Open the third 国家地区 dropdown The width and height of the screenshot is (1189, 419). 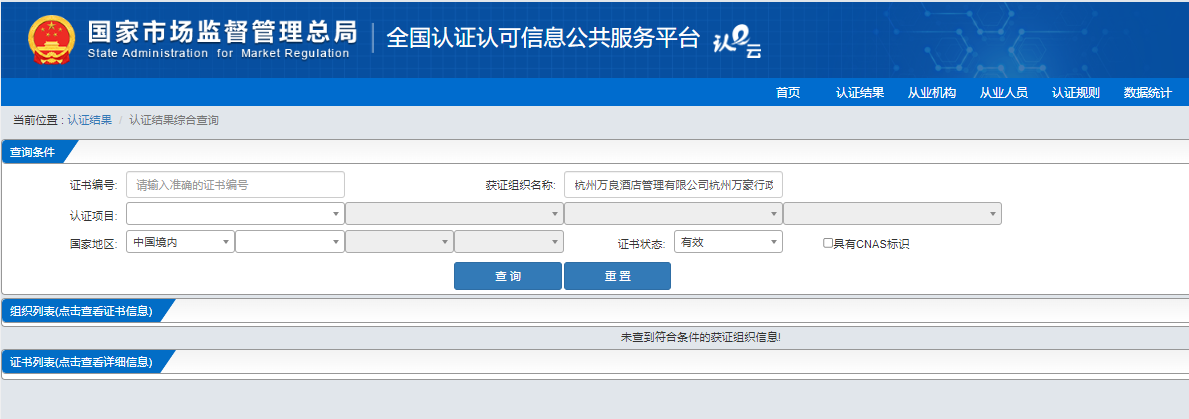pyautogui.click(x=400, y=242)
